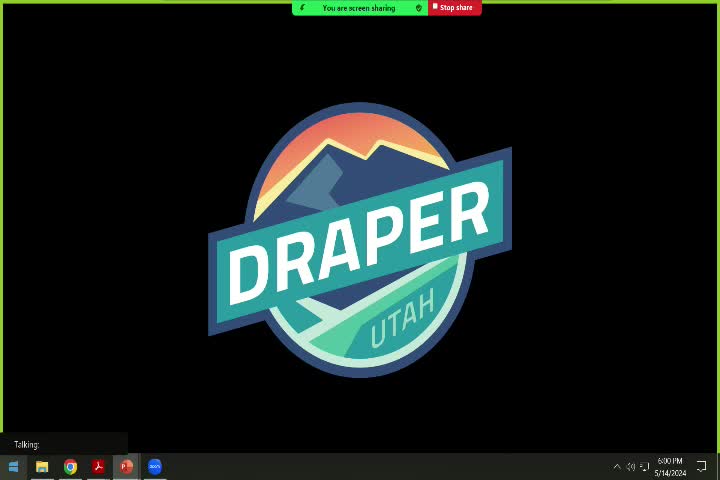Open the Zoom app from the taskbar

point(155,467)
